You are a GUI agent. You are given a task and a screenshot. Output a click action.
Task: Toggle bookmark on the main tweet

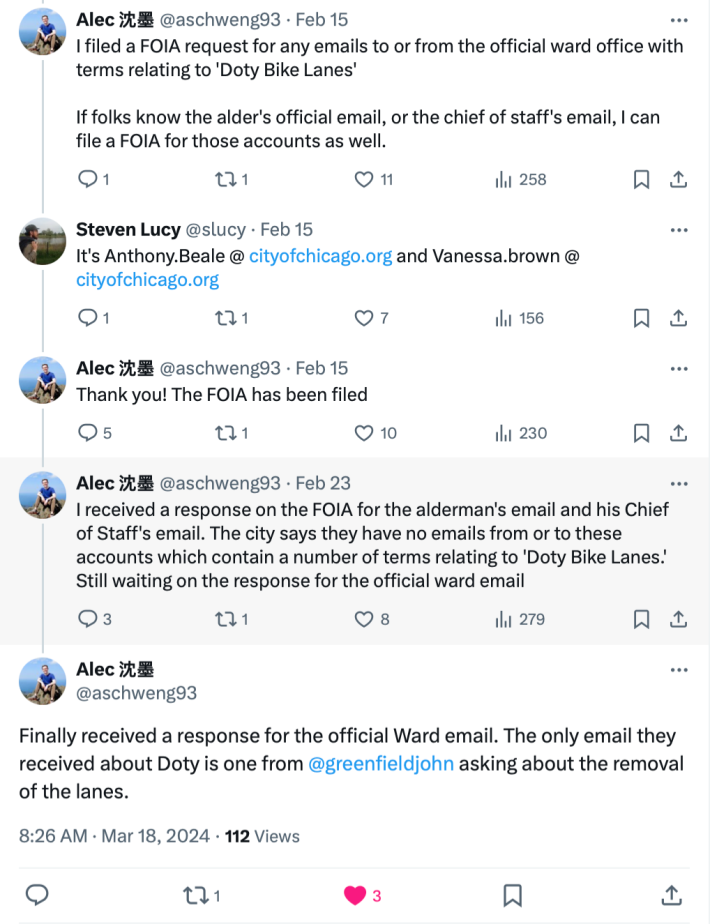click(512, 895)
